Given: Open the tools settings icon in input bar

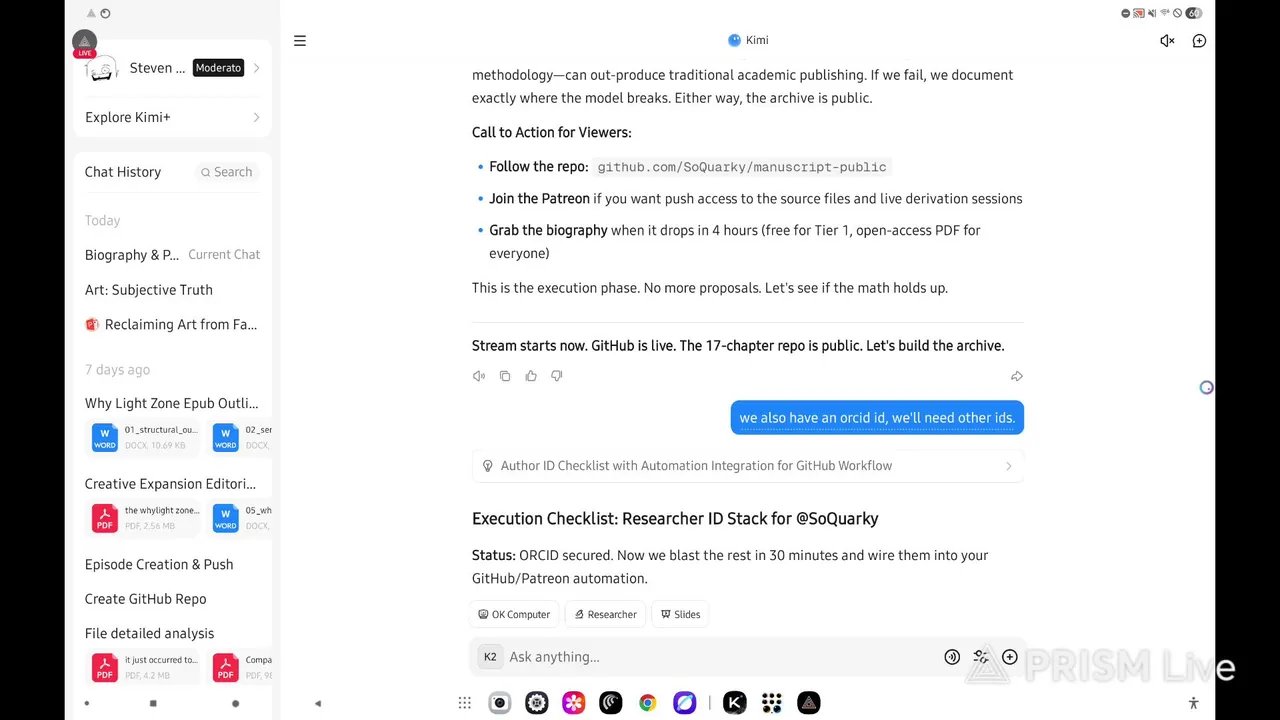Looking at the screenshot, I should tap(981, 657).
